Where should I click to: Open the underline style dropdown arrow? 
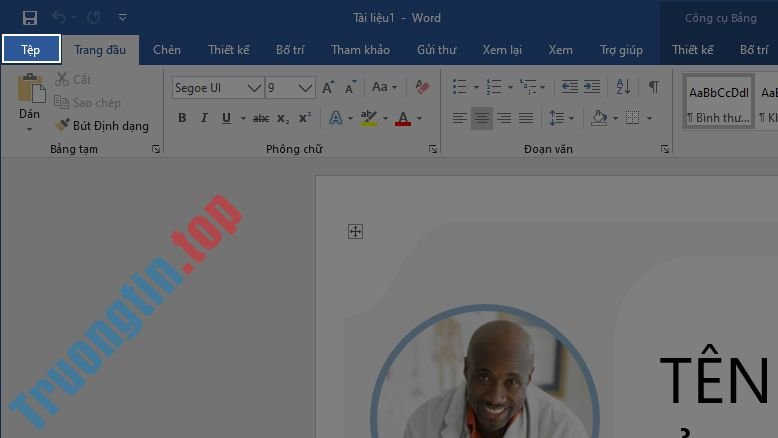(243, 118)
